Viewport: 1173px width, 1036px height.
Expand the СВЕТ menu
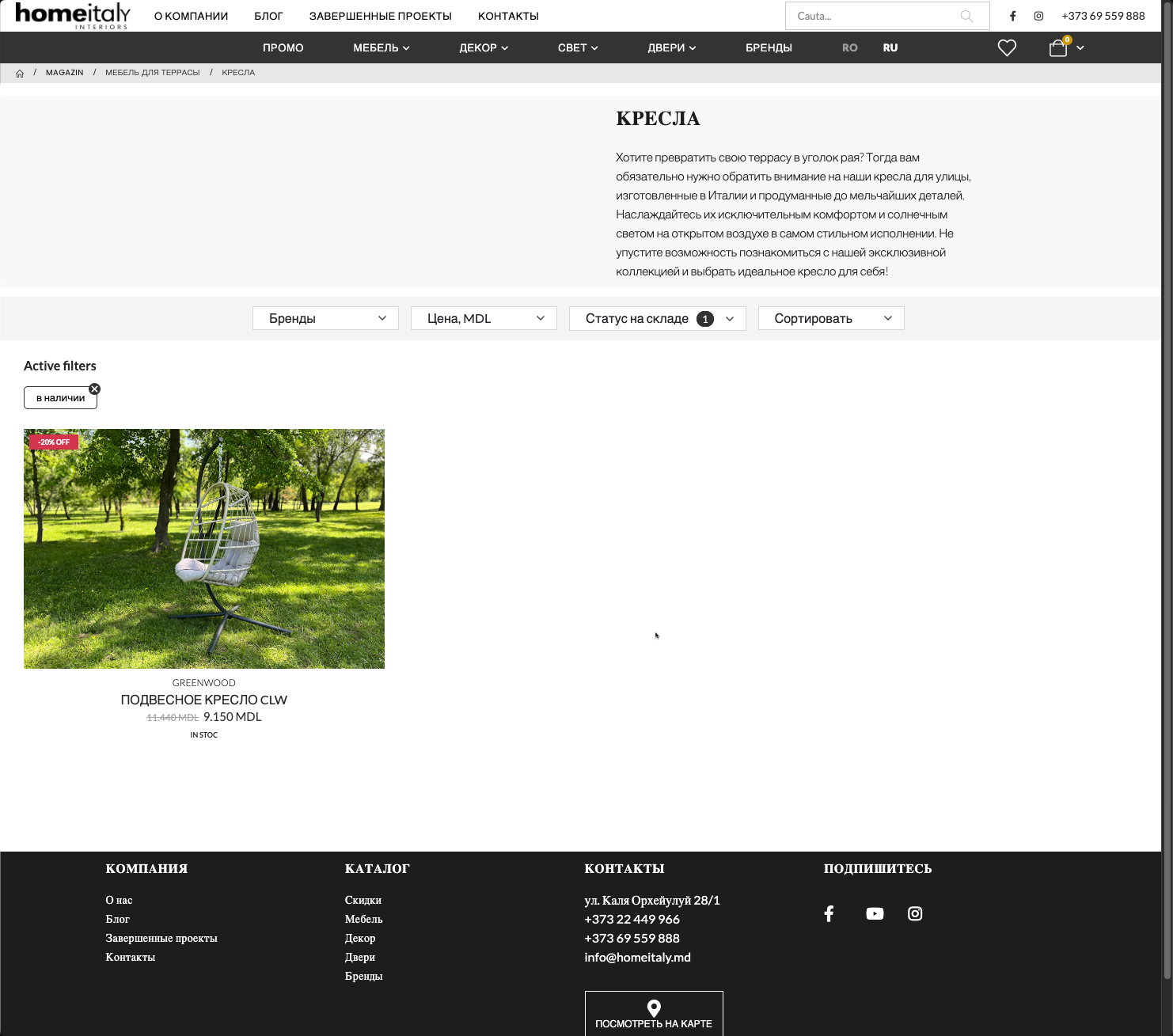[x=578, y=47]
